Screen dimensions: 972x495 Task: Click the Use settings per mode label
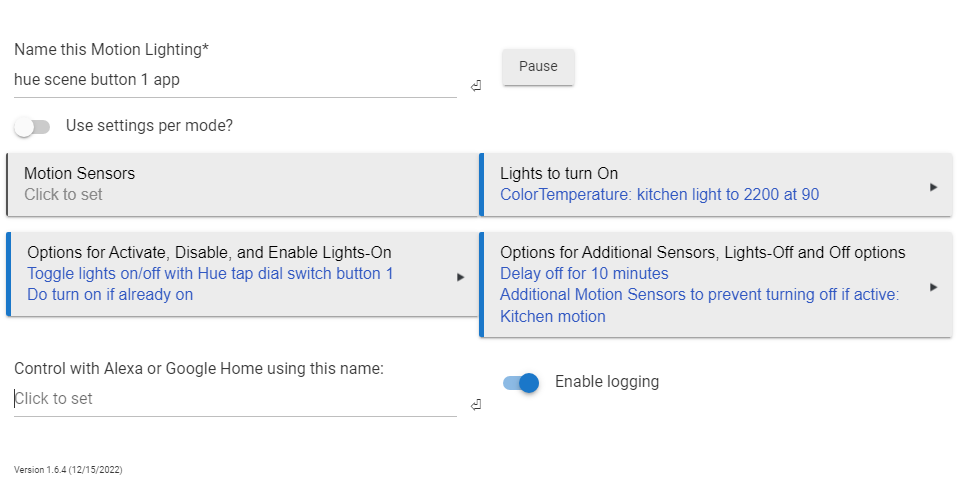(149, 126)
